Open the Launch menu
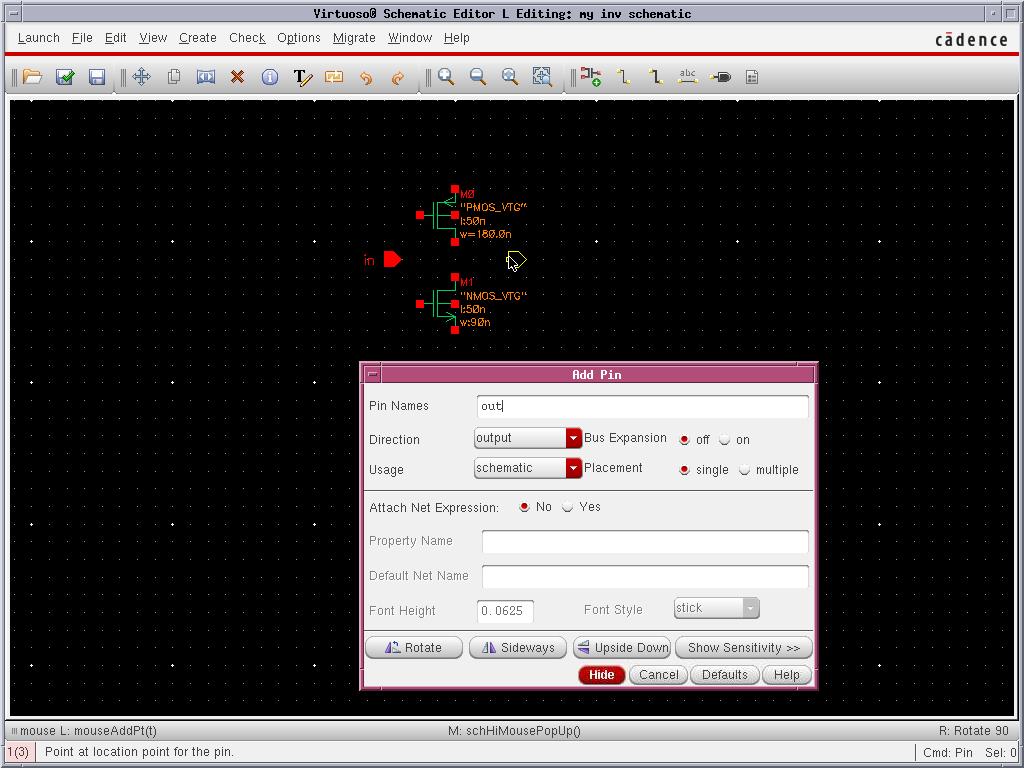 click(39, 38)
